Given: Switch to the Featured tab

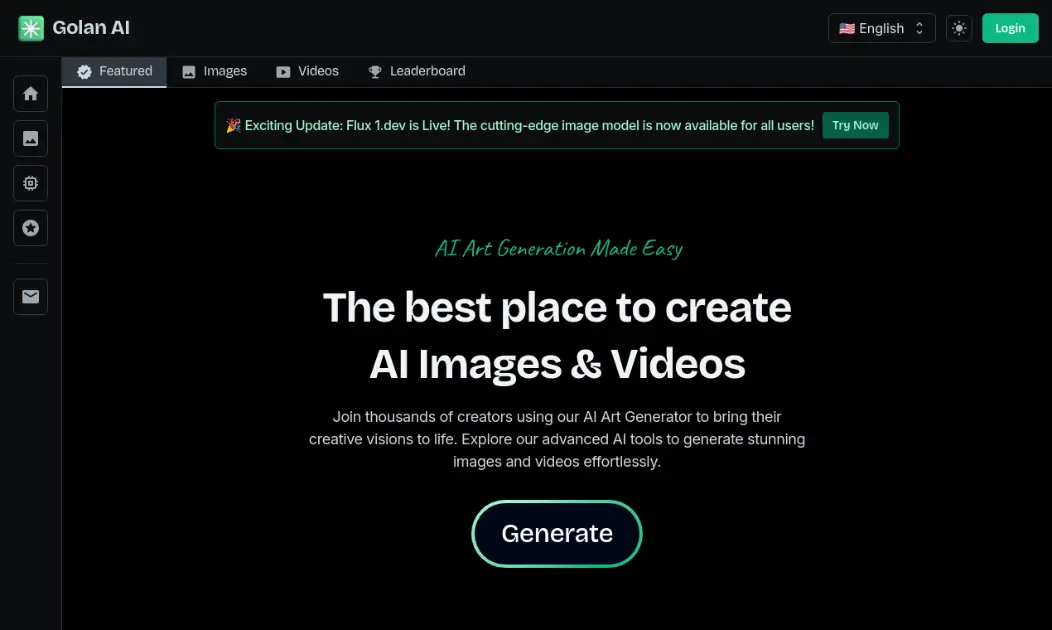Looking at the screenshot, I should (x=114, y=72).
